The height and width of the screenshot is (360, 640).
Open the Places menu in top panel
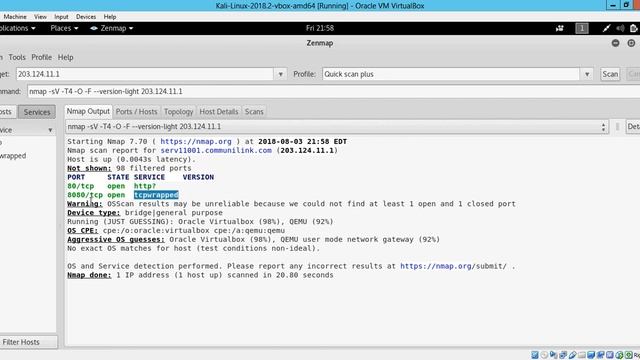[64, 28]
